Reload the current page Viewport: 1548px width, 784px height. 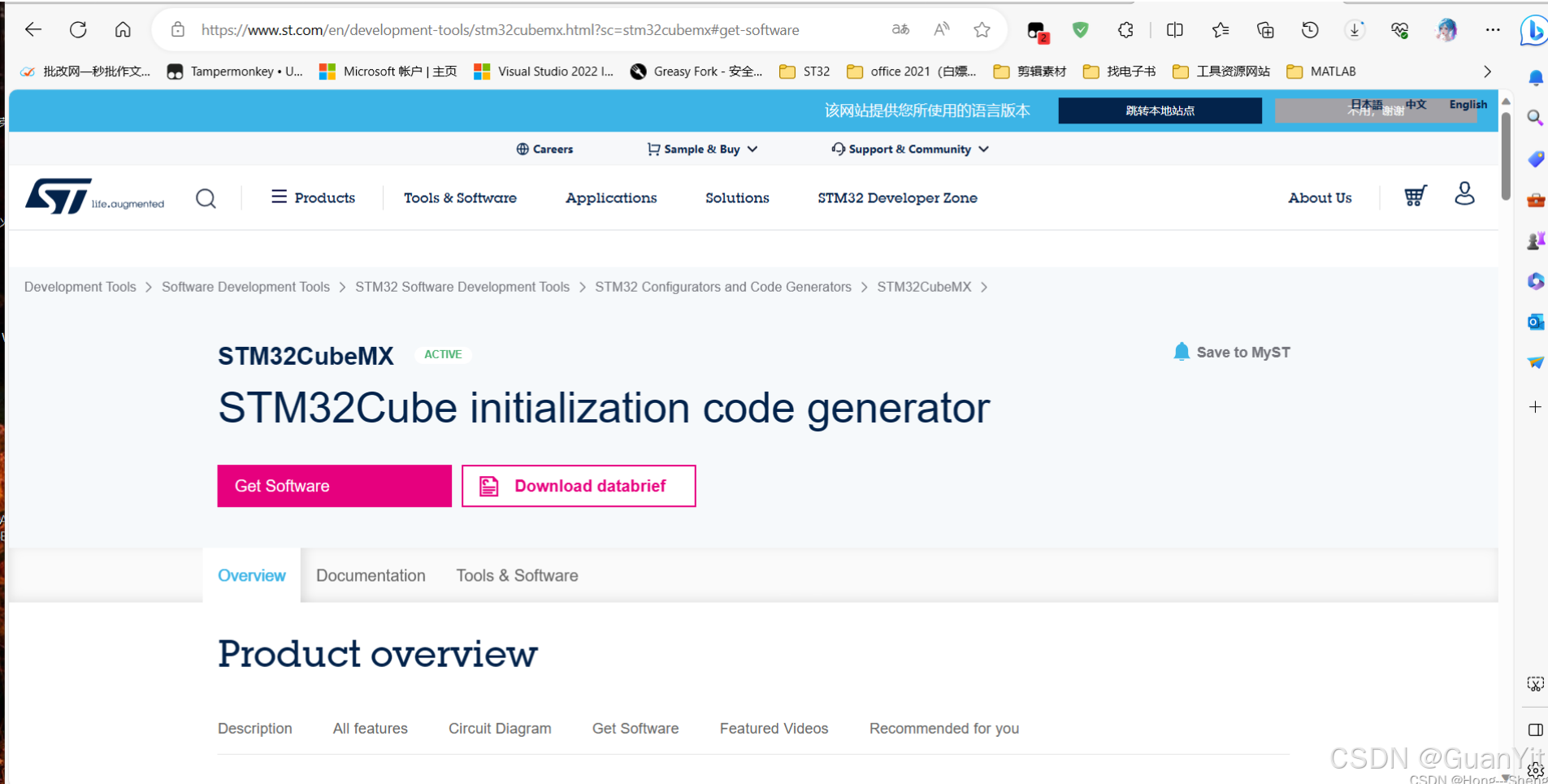(78, 30)
